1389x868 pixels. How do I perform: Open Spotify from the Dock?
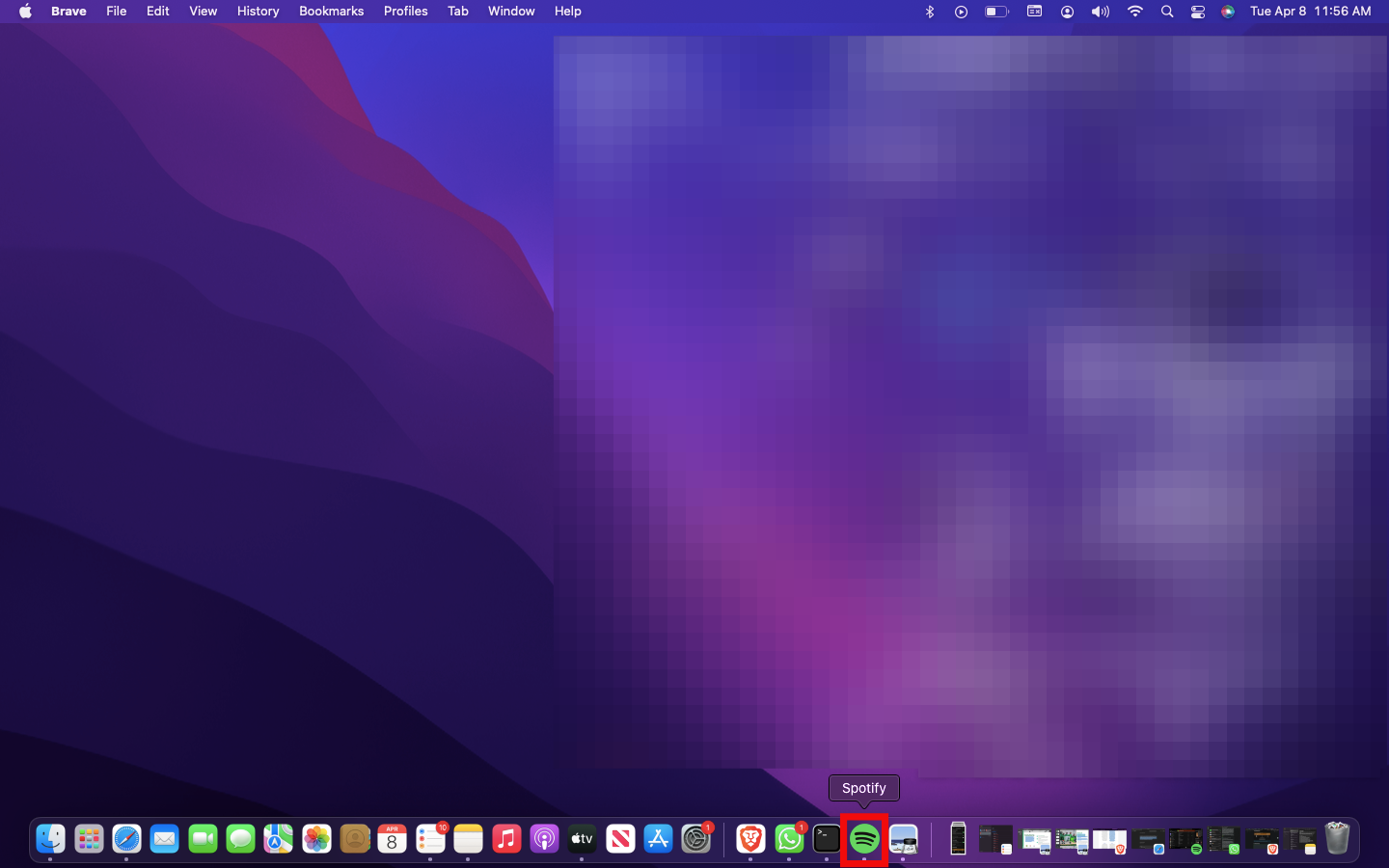(864, 839)
